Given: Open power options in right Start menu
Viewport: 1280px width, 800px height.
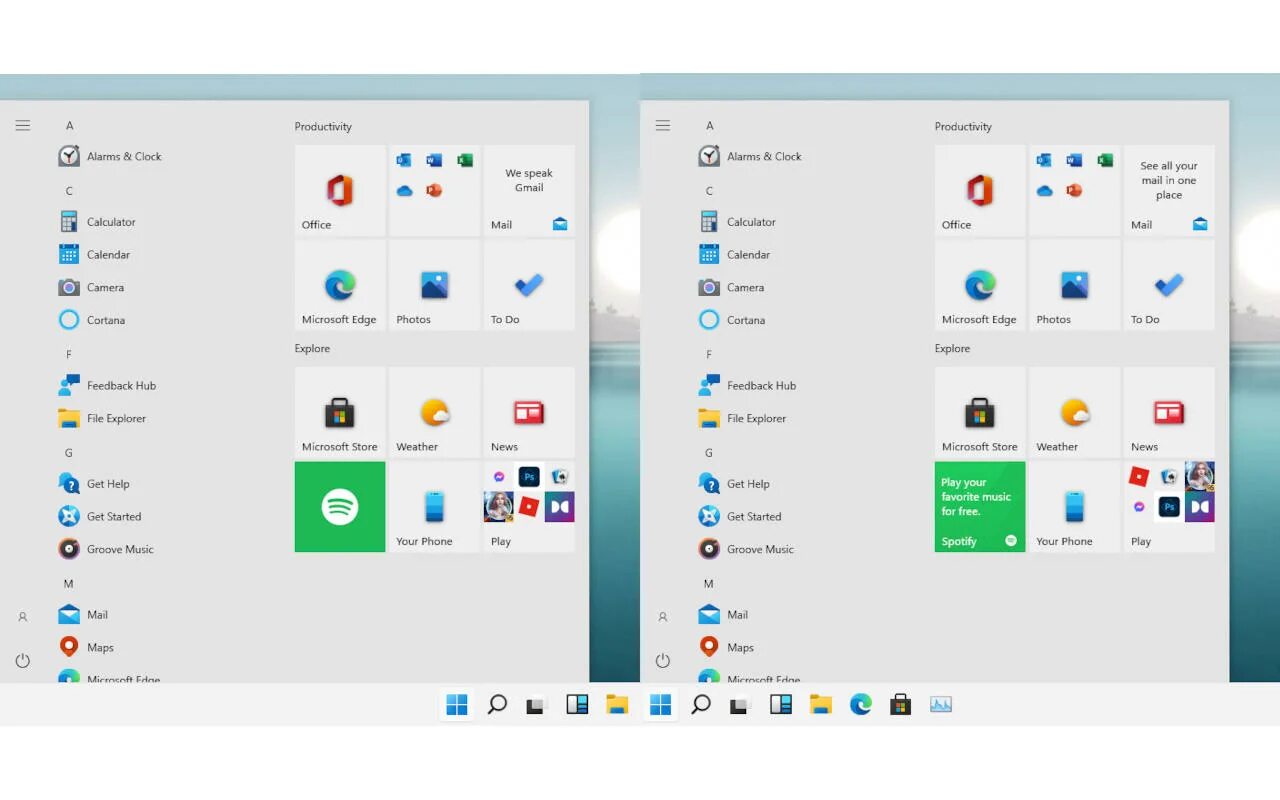Looking at the screenshot, I should coord(663,660).
